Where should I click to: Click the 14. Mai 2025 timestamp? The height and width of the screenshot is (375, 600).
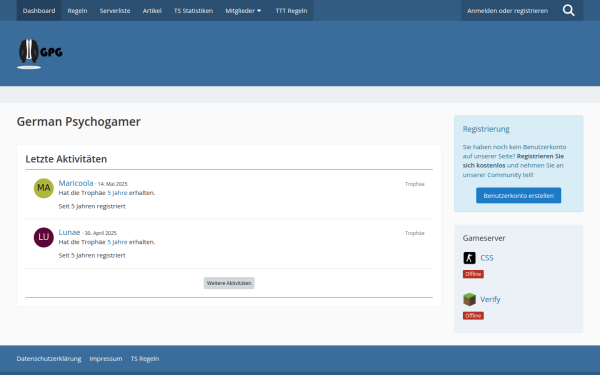coord(112,184)
